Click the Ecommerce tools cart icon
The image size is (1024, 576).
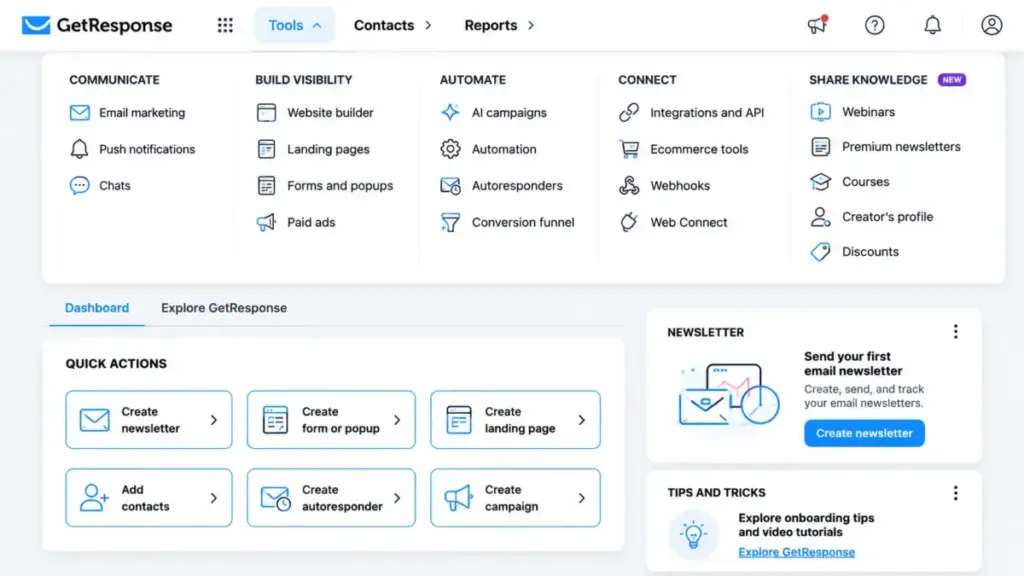click(629, 149)
